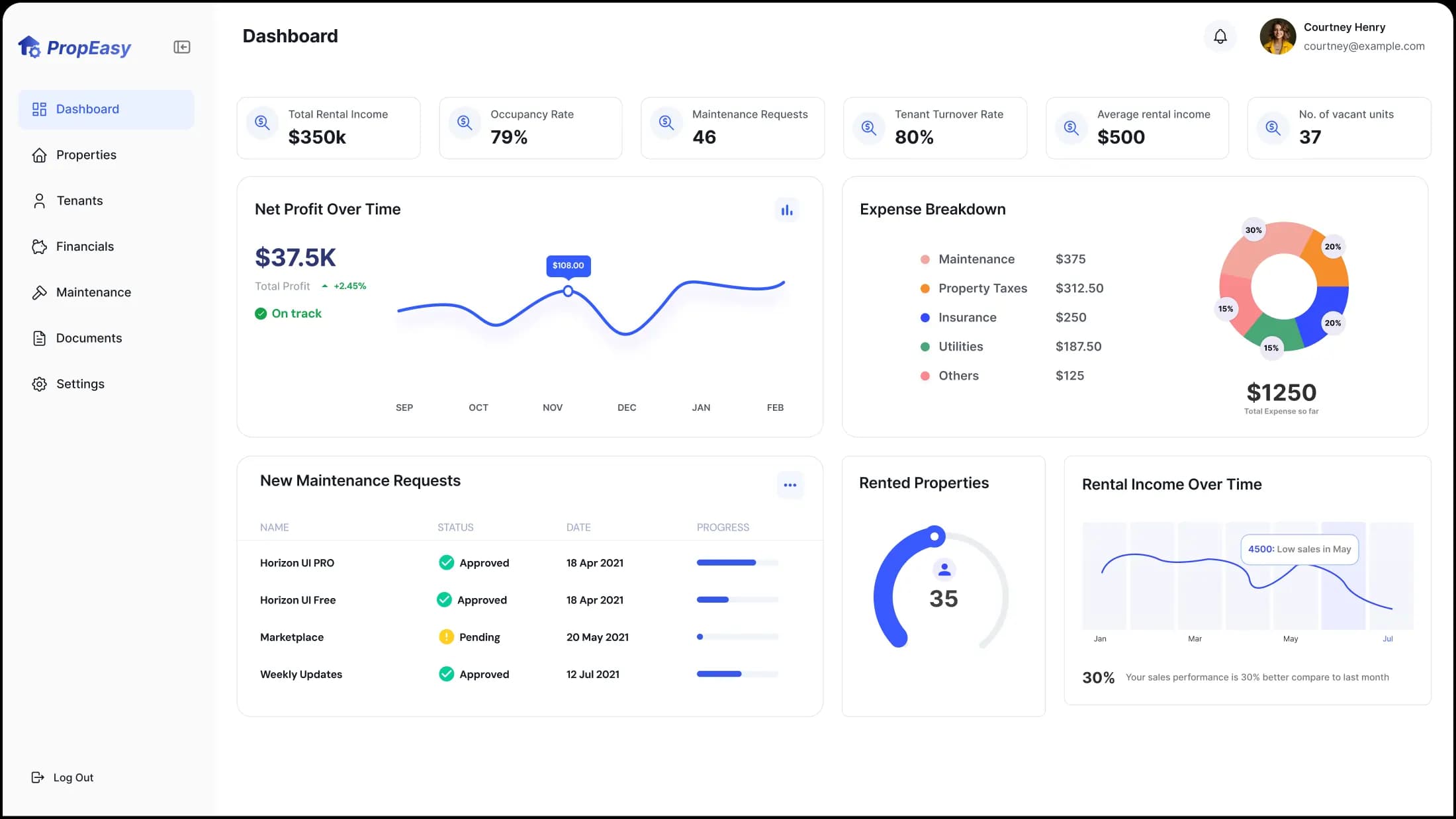Click the $108.00 data point on profit chart
The image size is (1456, 819).
tap(568, 291)
